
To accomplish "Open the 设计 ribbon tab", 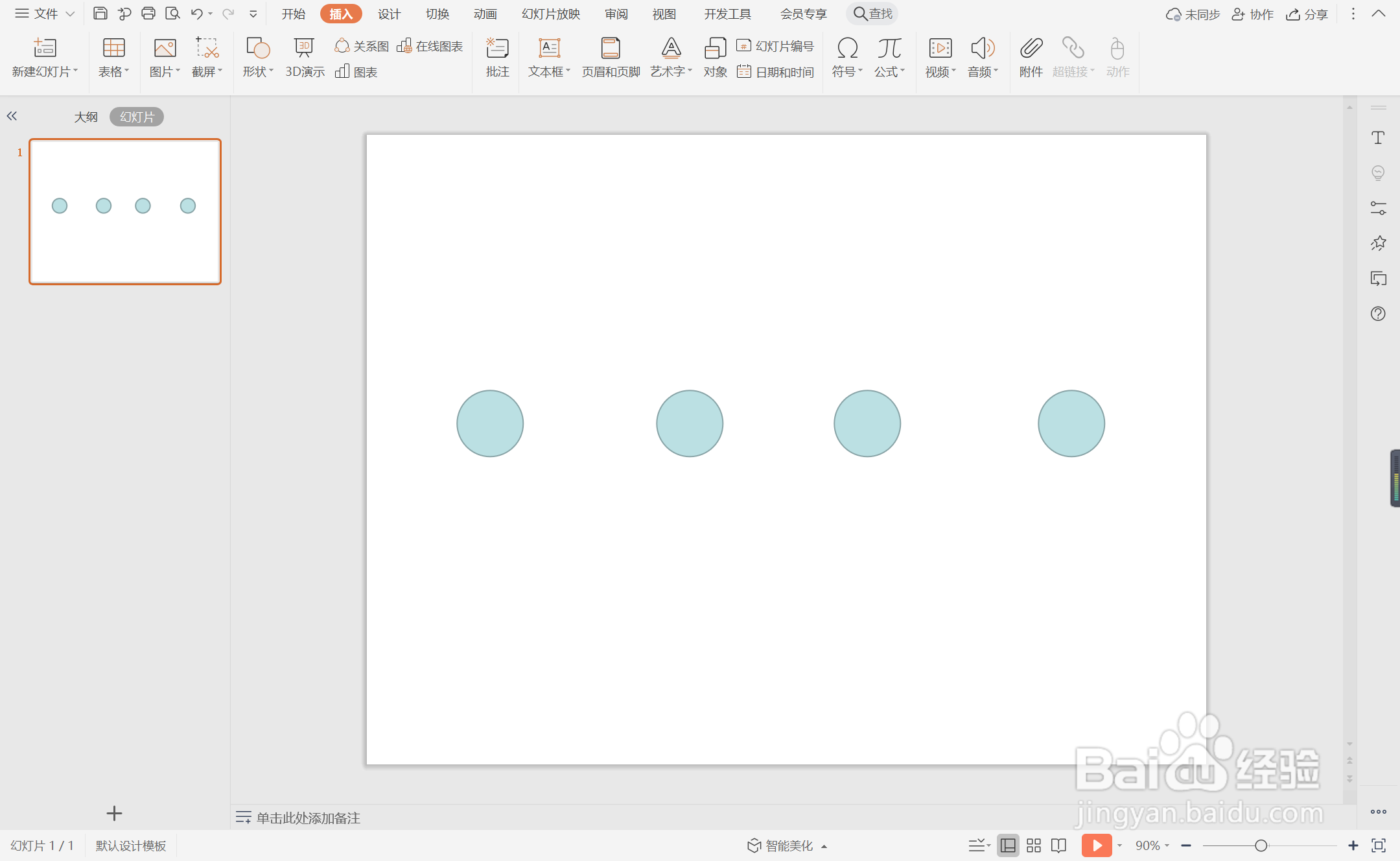I will [x=389, y=14].
